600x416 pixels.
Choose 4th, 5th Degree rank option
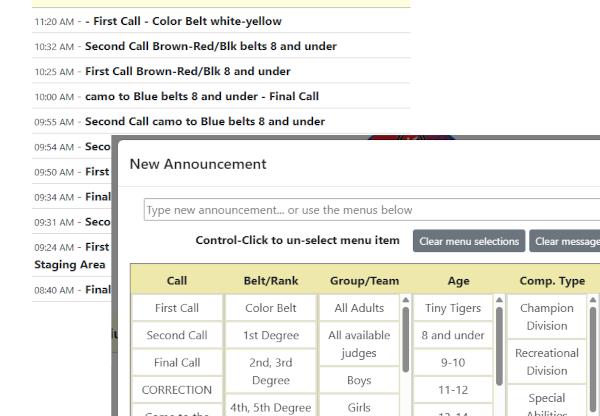(271, 405)
